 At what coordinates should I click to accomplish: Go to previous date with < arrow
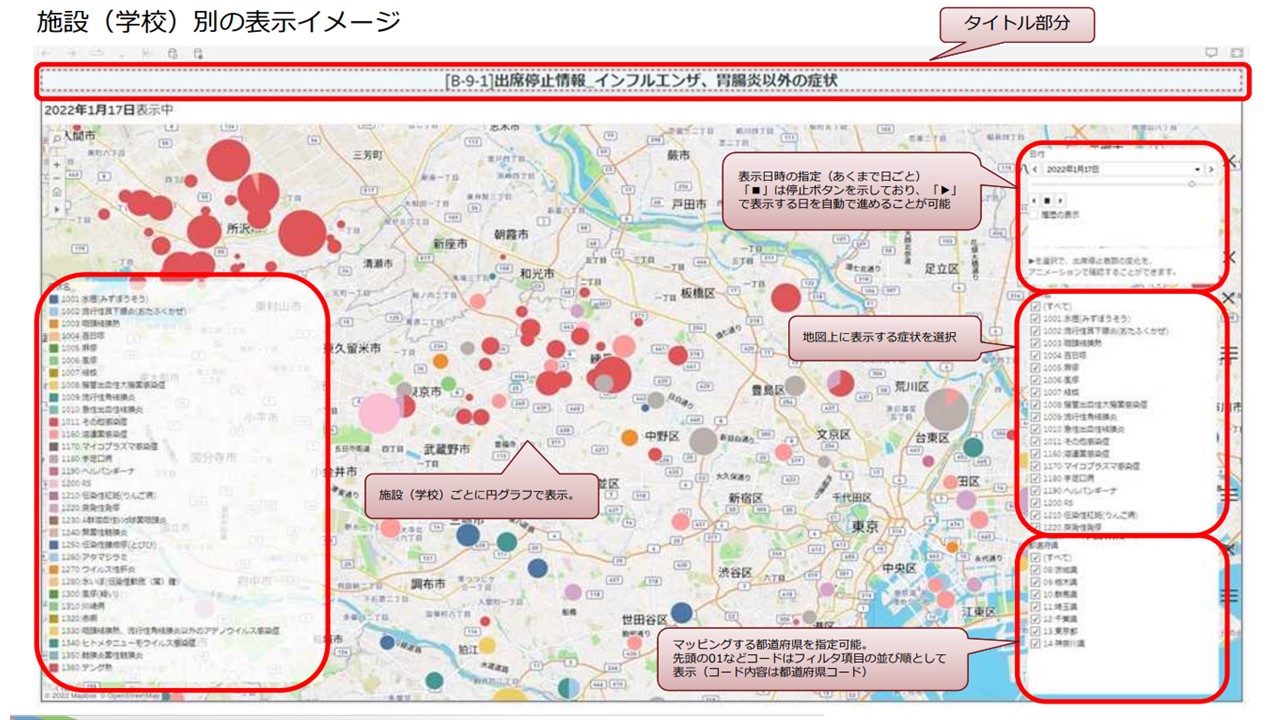click(x=1035, y=170)
